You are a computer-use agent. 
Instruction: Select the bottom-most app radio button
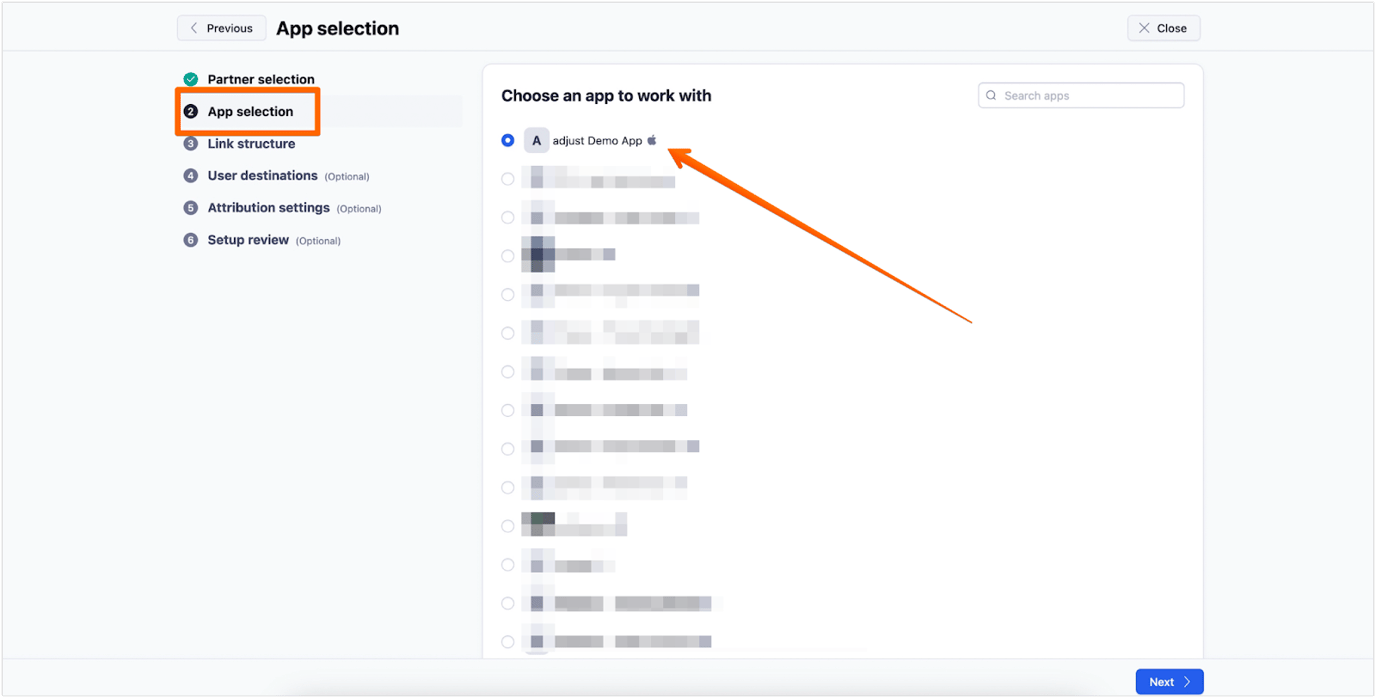click(508, 642)
